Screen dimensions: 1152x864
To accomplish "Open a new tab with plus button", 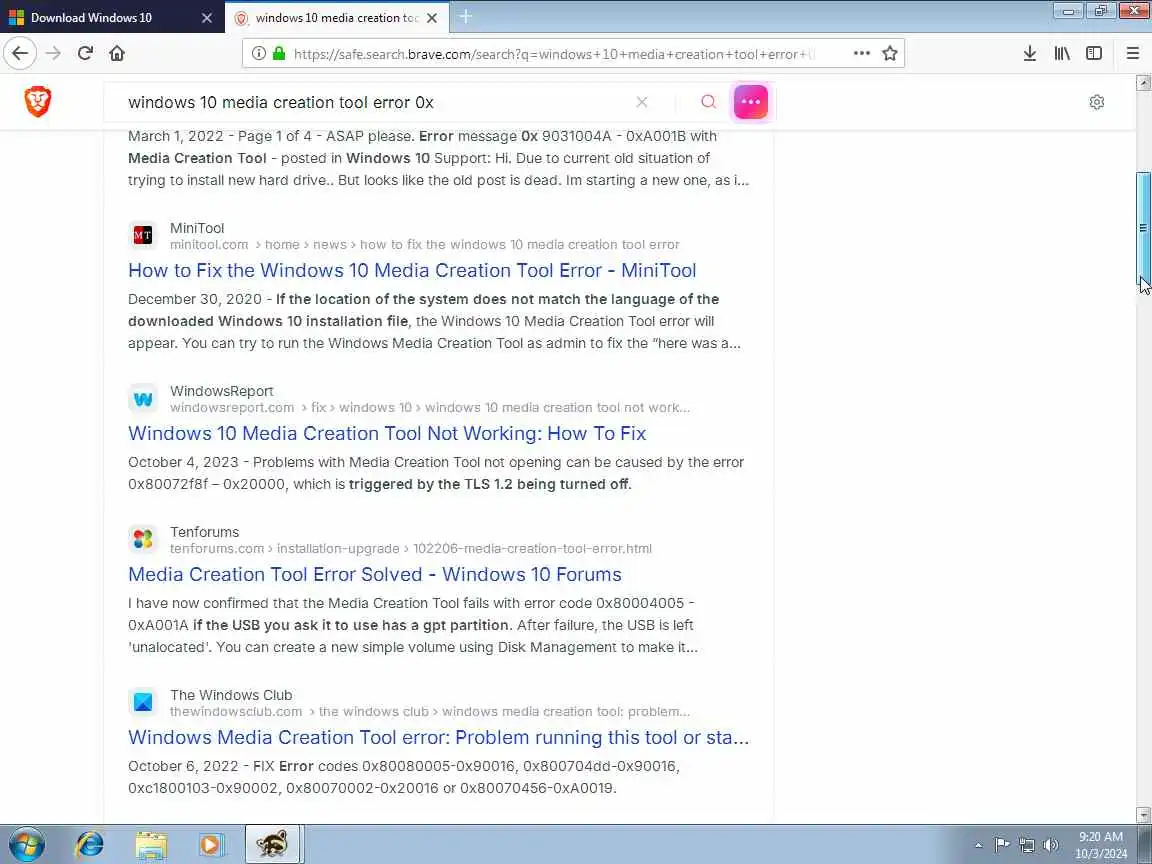I will pyautogui.click(x=466, y=17).
